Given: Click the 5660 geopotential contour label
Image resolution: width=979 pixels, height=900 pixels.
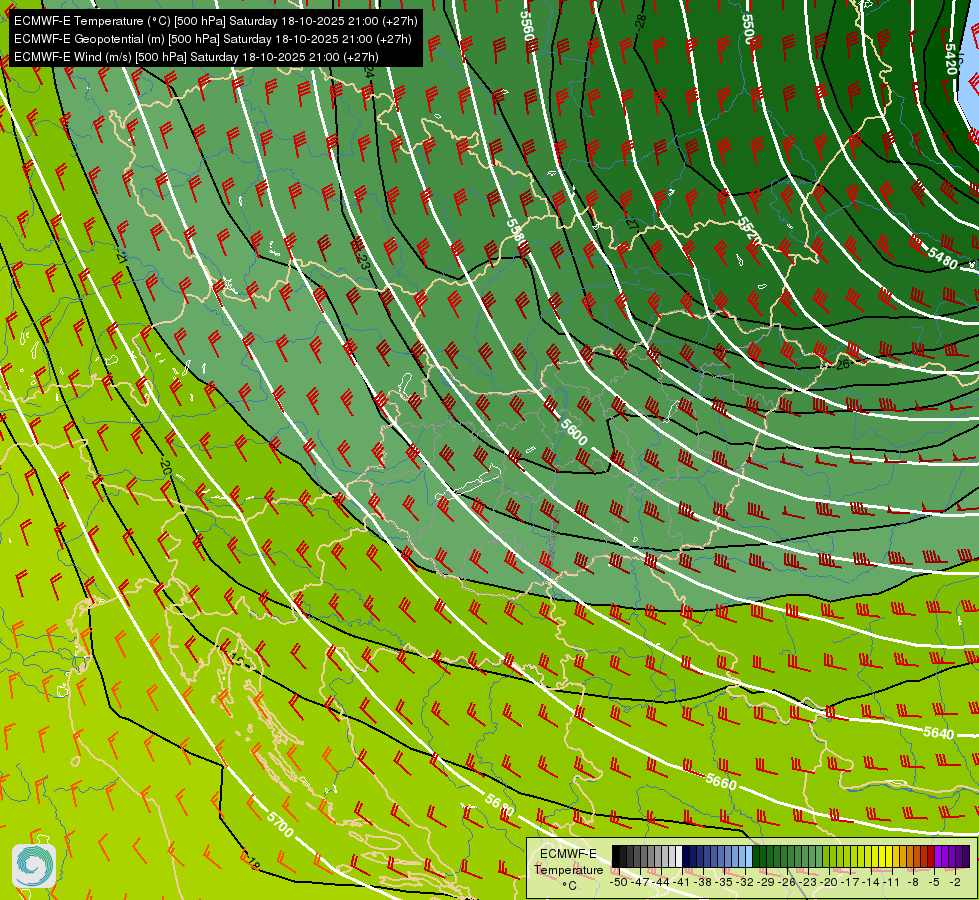Looking at the screenshot, I should (x=721, y=781).
